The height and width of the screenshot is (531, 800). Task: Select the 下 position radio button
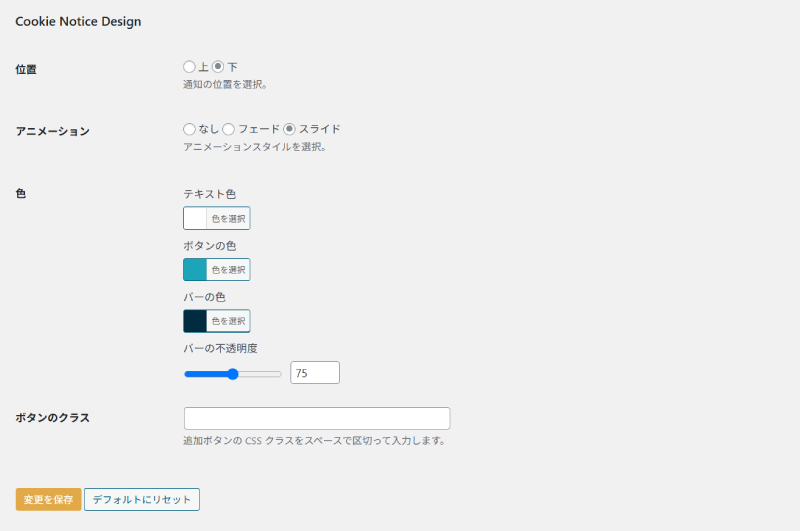(218, 67)
